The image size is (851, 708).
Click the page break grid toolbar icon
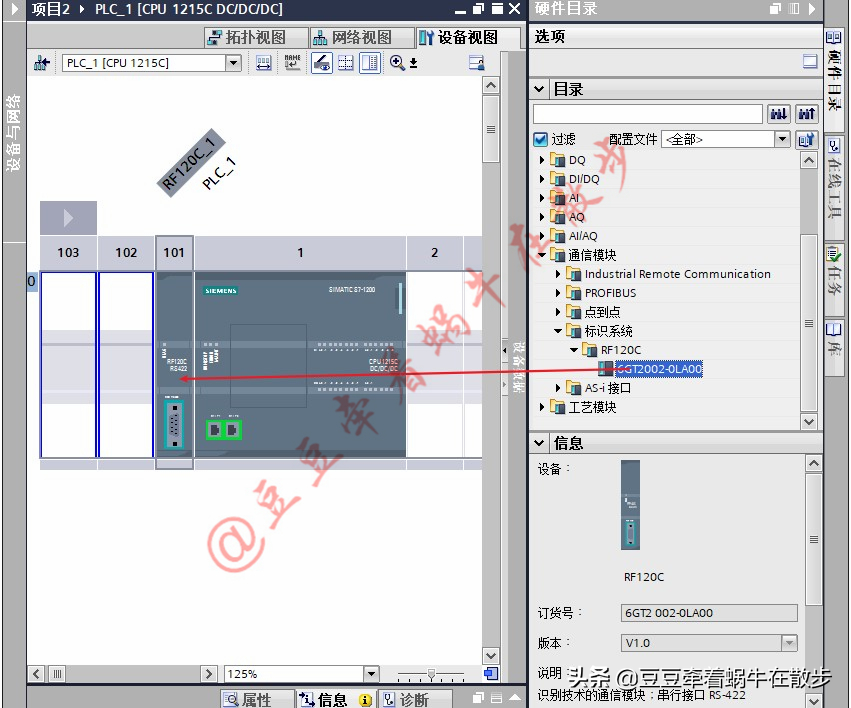pos(346,63)
